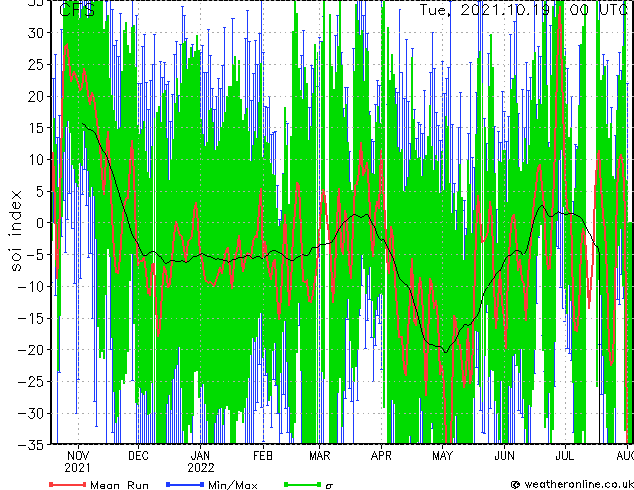Click the '00 UTC' time label
Screen dimensions: 634x490
click(599, 10)
